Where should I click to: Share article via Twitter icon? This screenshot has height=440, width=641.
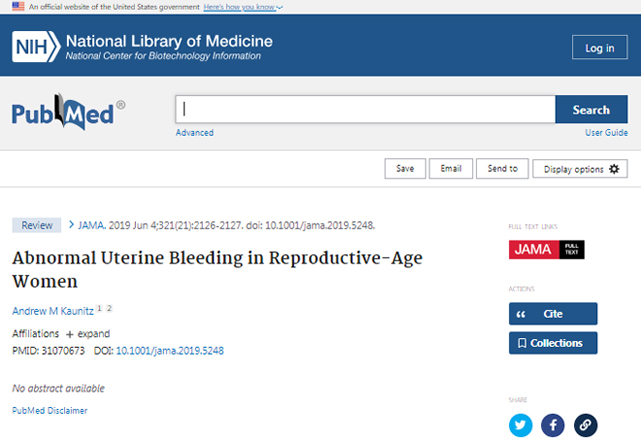click(520, 425)
